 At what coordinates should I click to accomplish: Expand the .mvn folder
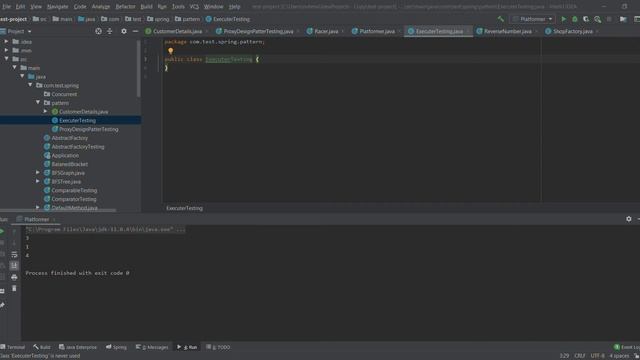click(6, 50)
